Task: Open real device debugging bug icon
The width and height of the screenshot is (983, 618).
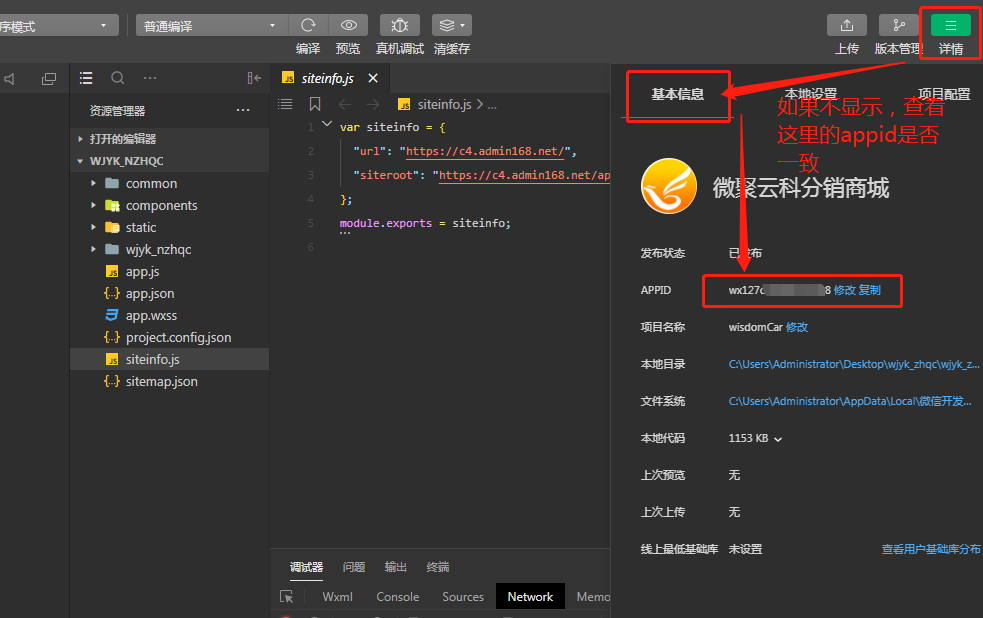Action: (399, 25)
